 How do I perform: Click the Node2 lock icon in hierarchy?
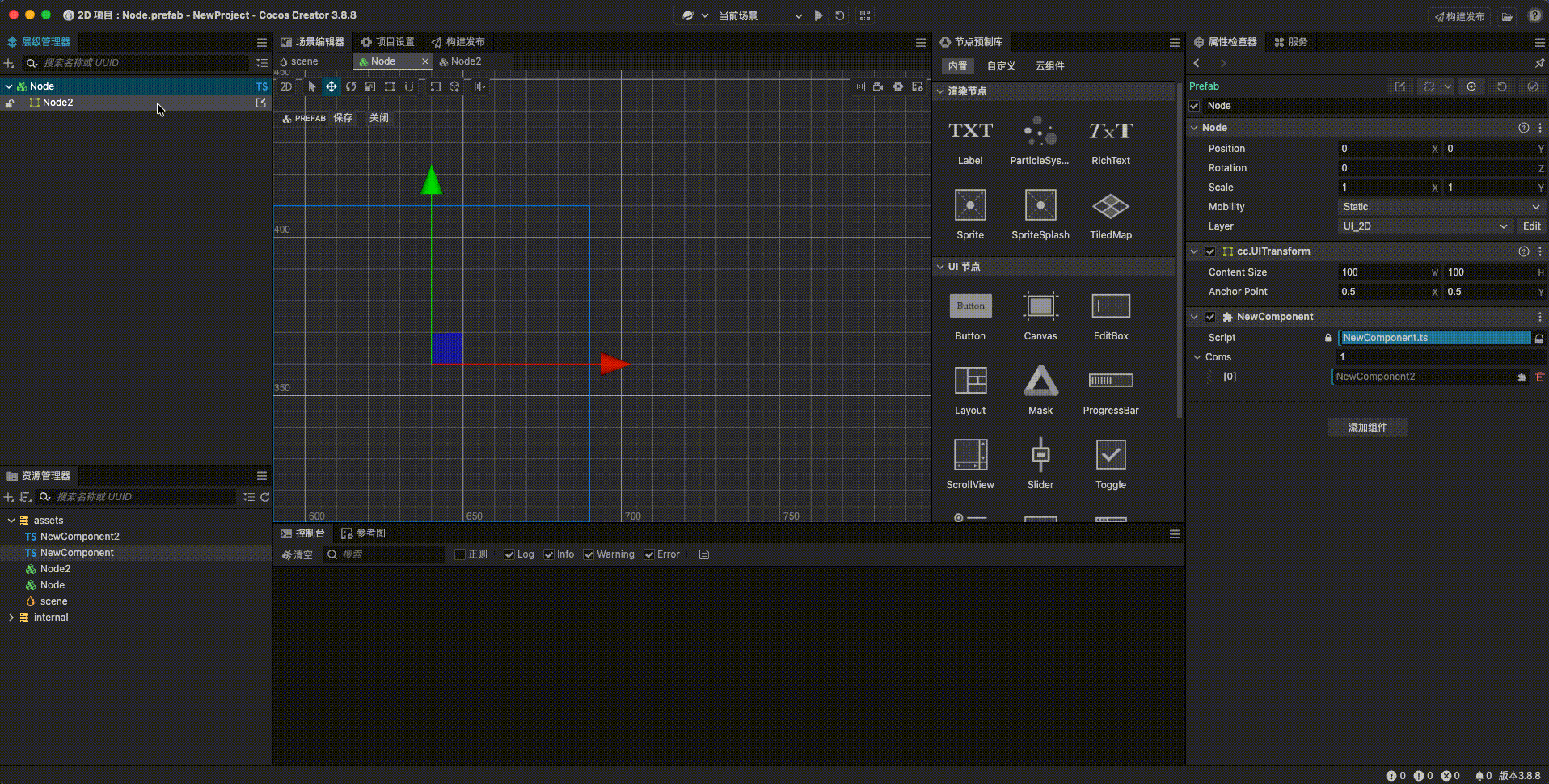[10, 103]
